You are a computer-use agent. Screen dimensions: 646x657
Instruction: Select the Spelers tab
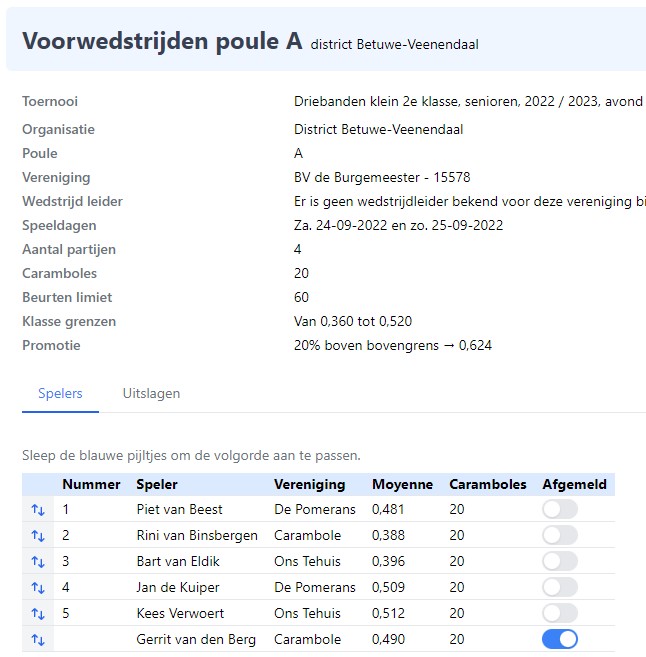60,393
